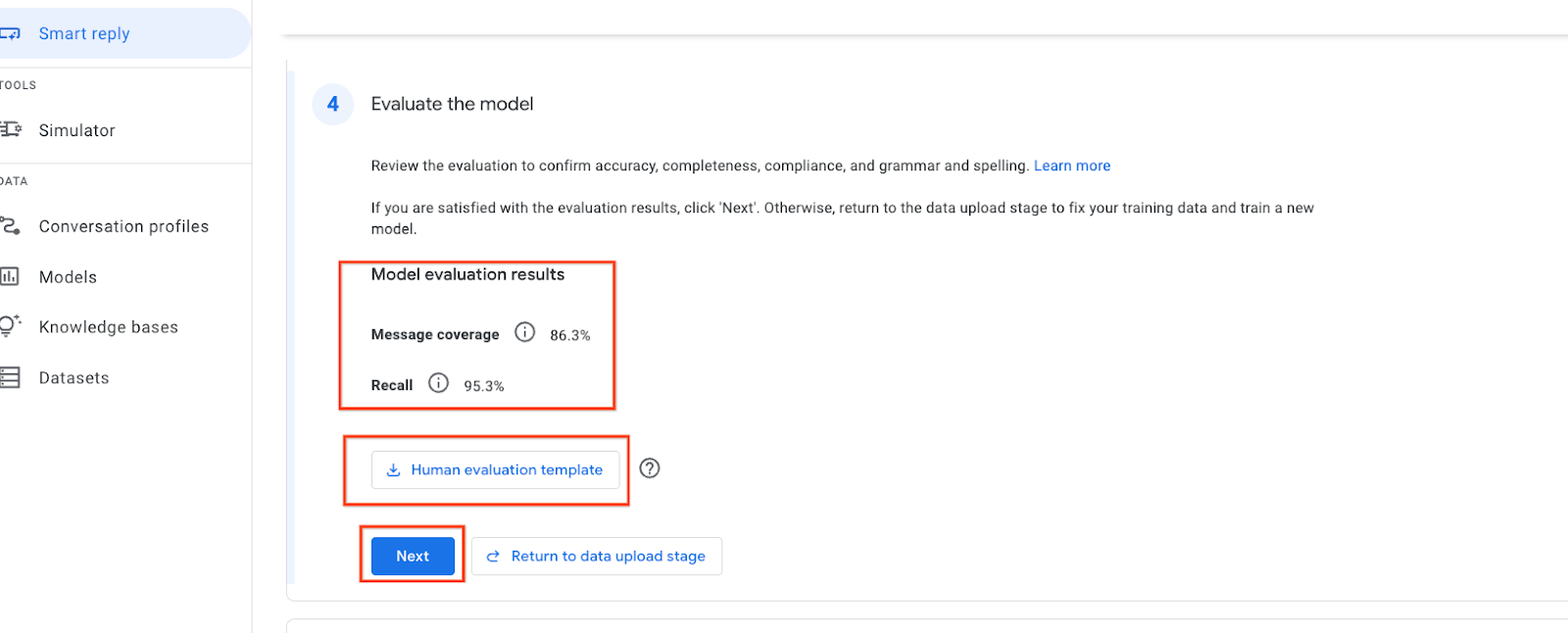Click Return to data upload stage
This screenshot has width=1568, height=633.
(x=596, y=556)
